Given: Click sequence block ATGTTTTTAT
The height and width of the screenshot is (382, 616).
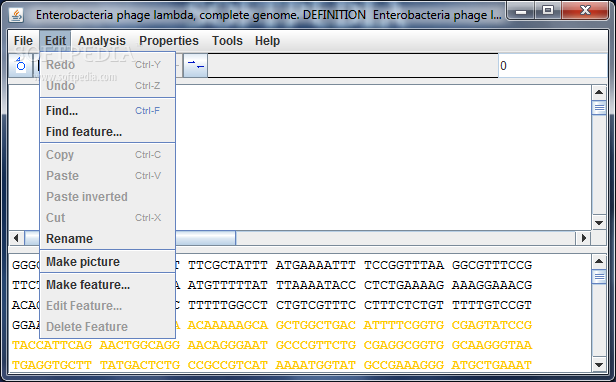Looking at the screenshot, I should pyautogui.click(x=228, y=285).
